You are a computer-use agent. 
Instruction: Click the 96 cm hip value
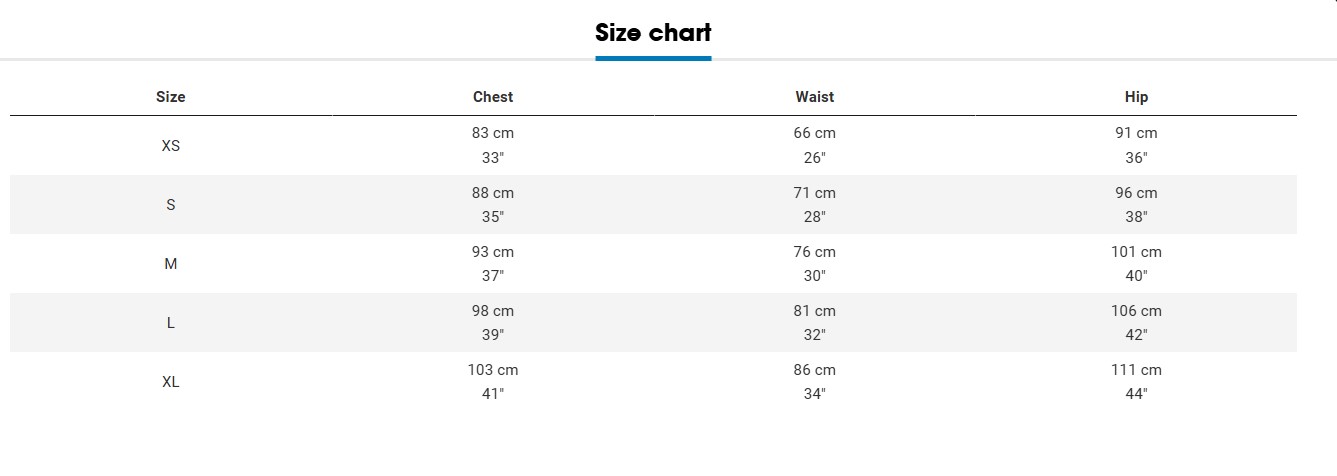tap(1136, 193)
